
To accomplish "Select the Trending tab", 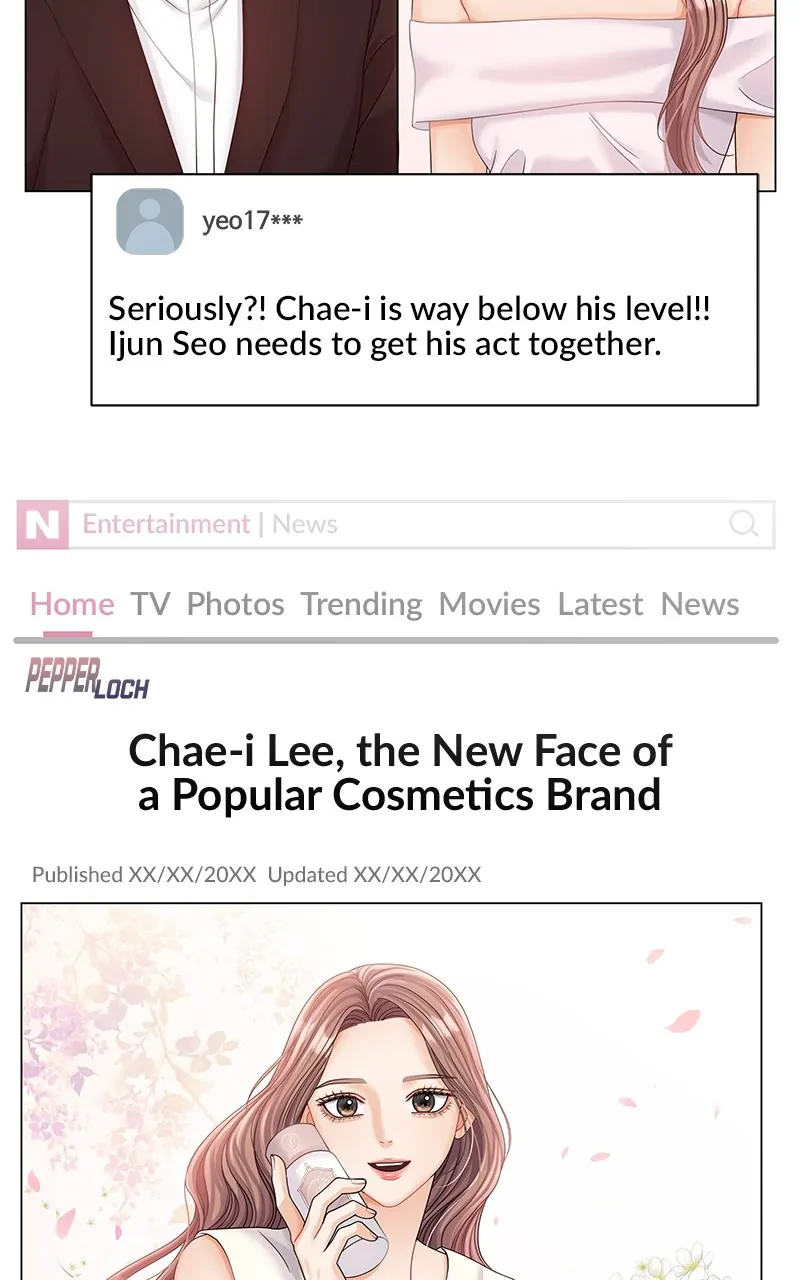I will coord(361,605).
